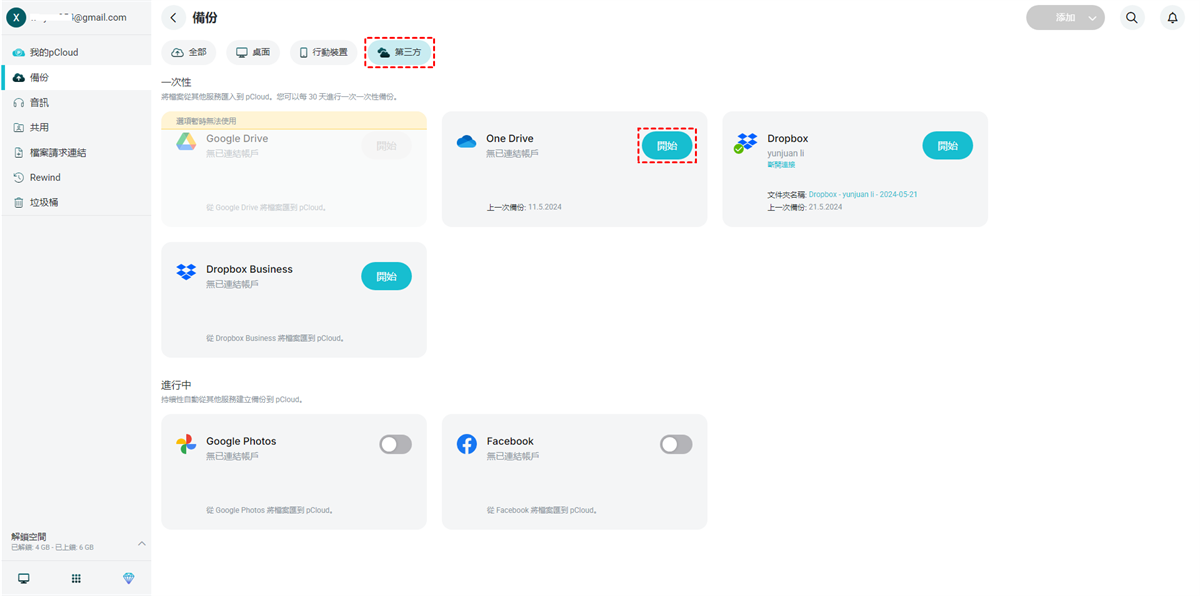Click the Dropbox Business title text

[x=249, y=269]
